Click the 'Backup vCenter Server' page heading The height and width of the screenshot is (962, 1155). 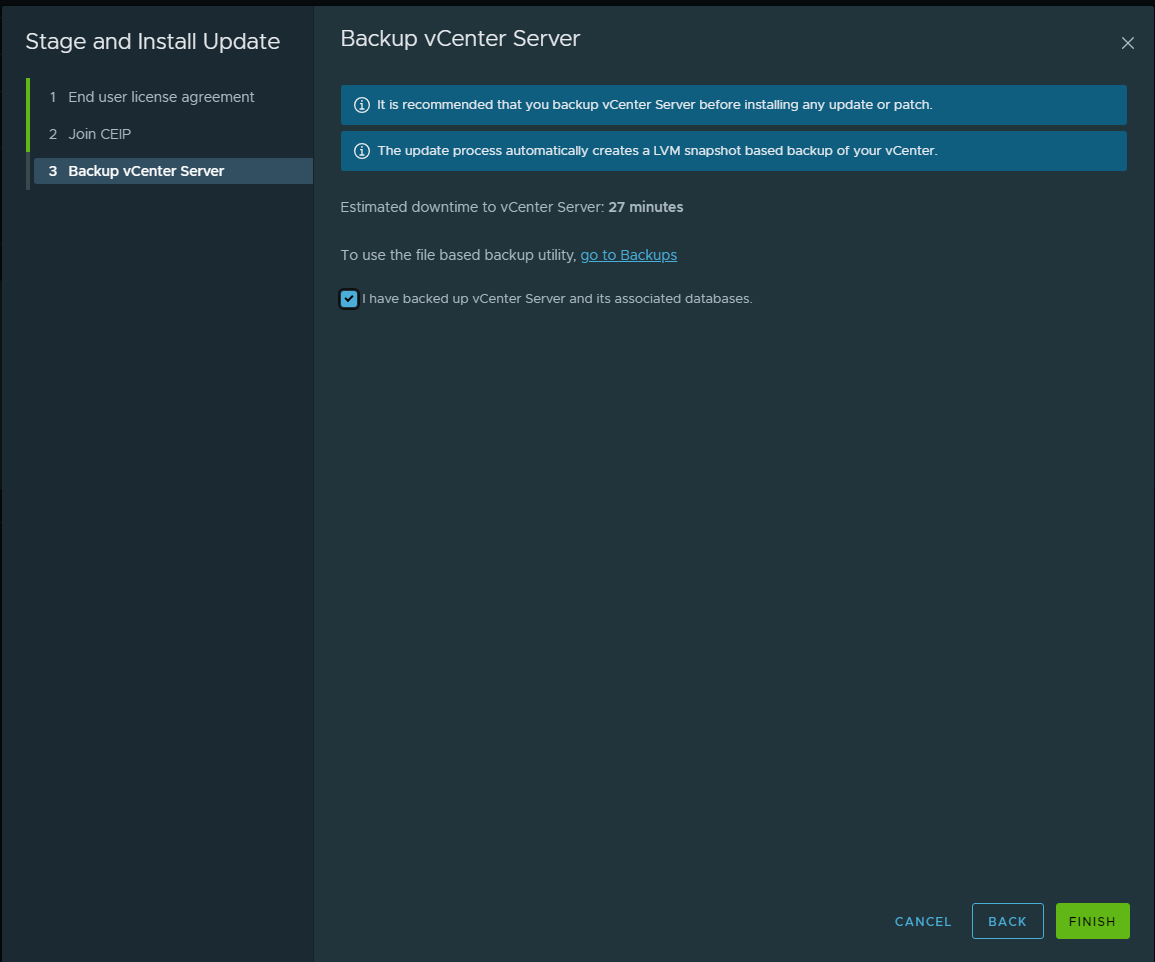coord(460,39)
